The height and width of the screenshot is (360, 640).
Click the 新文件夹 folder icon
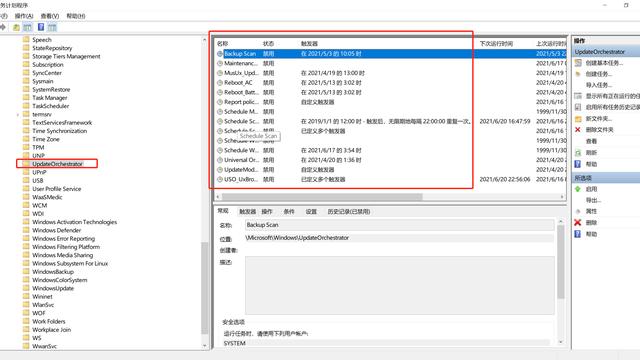pos(578,118)
